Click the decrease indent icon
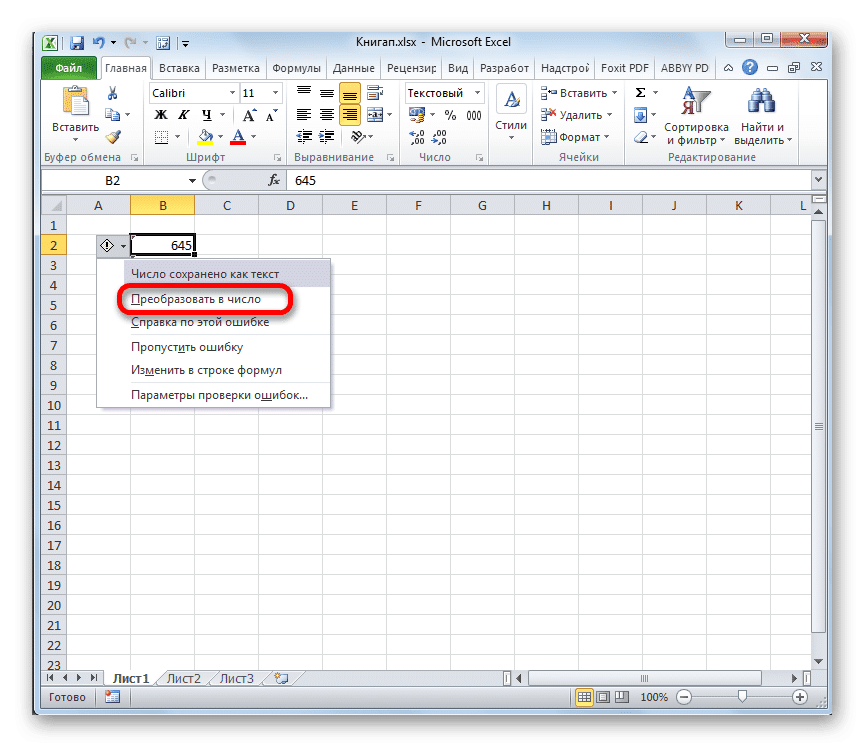The image size is (864, 747). click(x=304, y=137)
